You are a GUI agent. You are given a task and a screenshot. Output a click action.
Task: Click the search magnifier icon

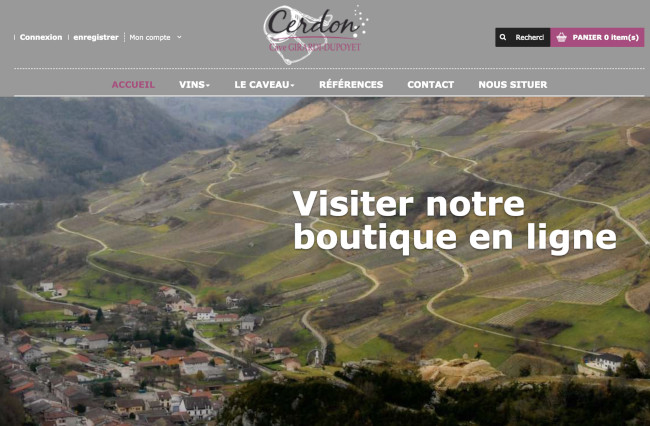[x=502, y=37]
